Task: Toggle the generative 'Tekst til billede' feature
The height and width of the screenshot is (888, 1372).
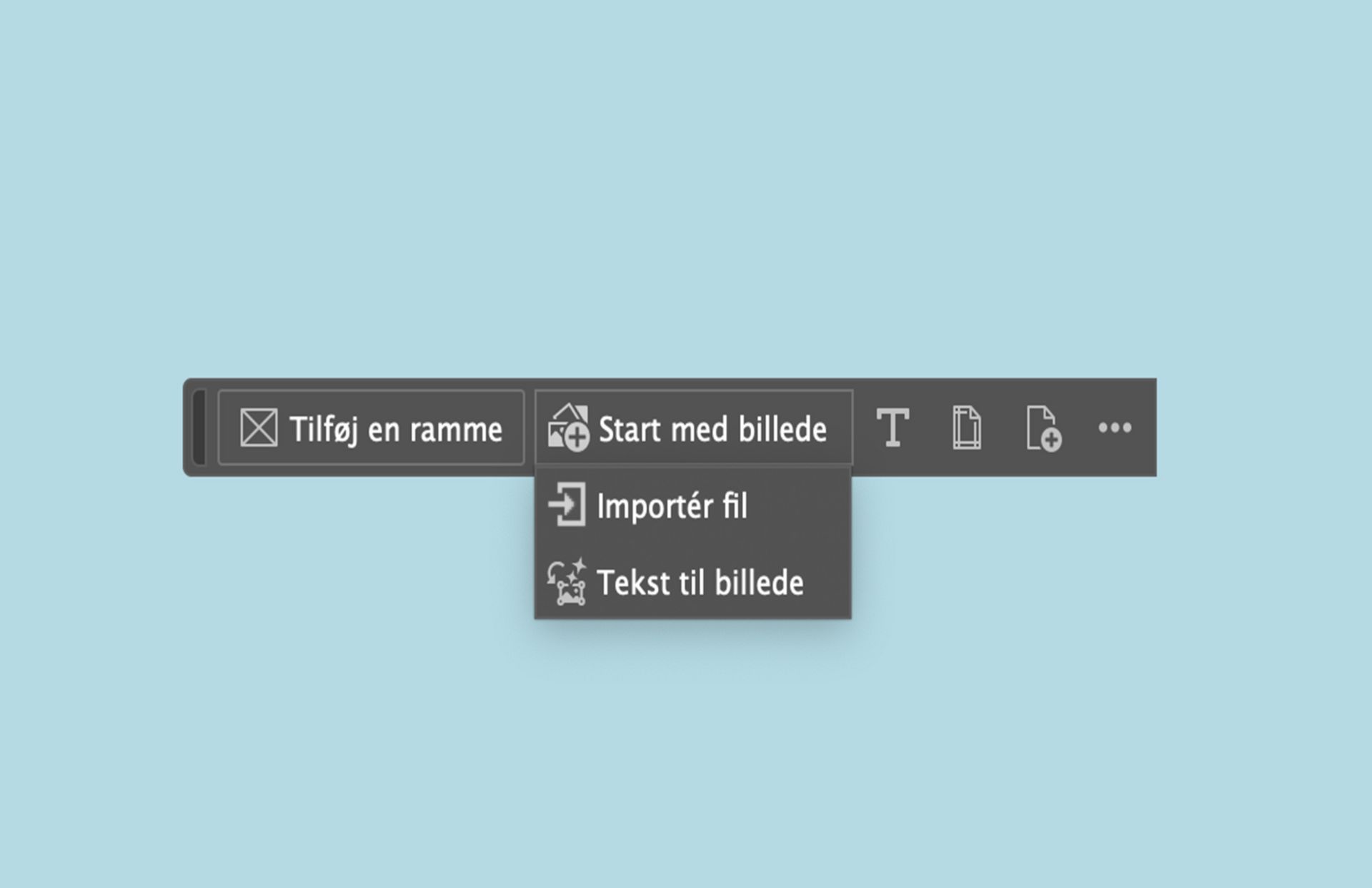Action: (700, 583)
